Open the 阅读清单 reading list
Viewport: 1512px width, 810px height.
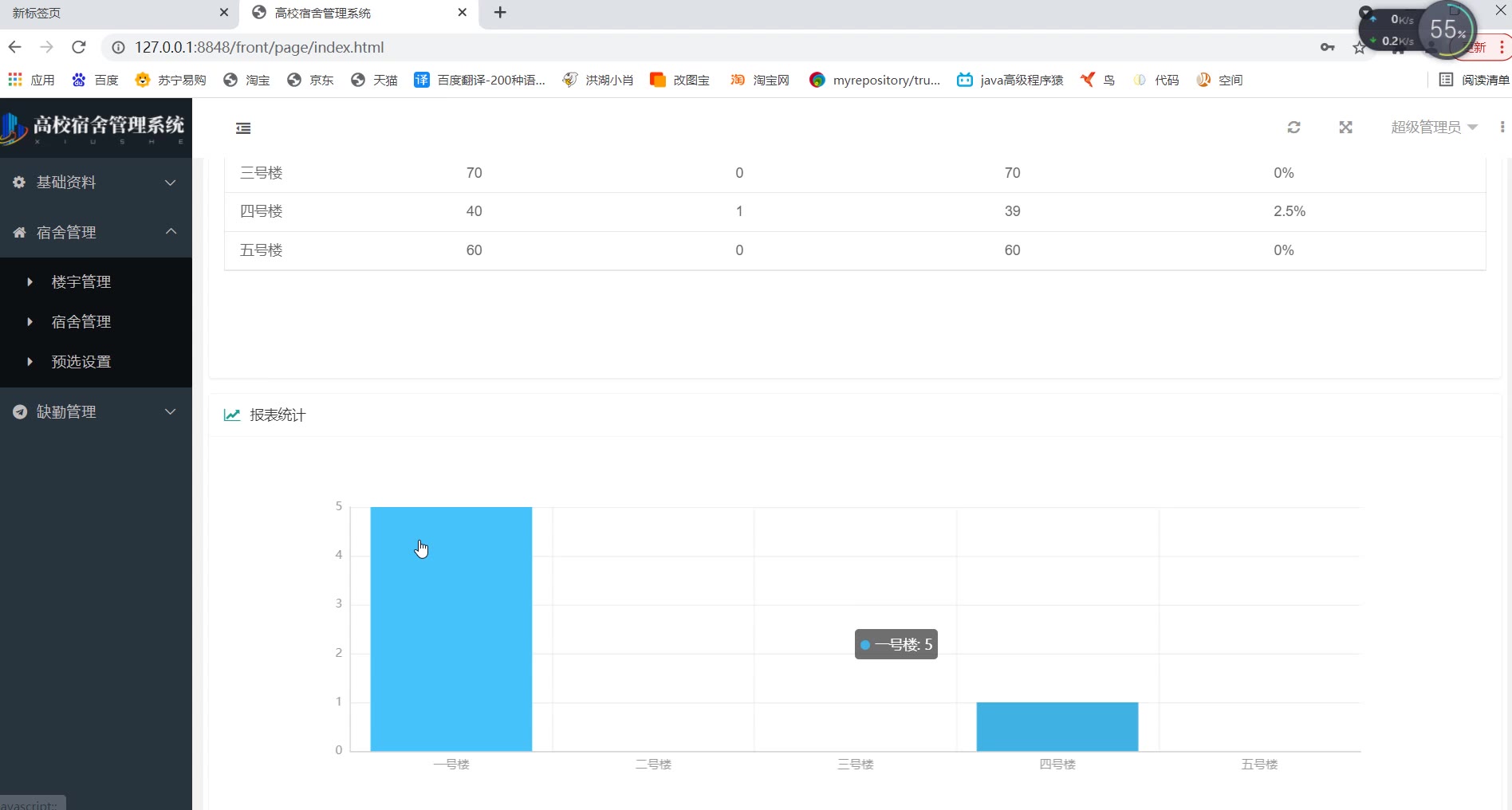click(1474, 80)
